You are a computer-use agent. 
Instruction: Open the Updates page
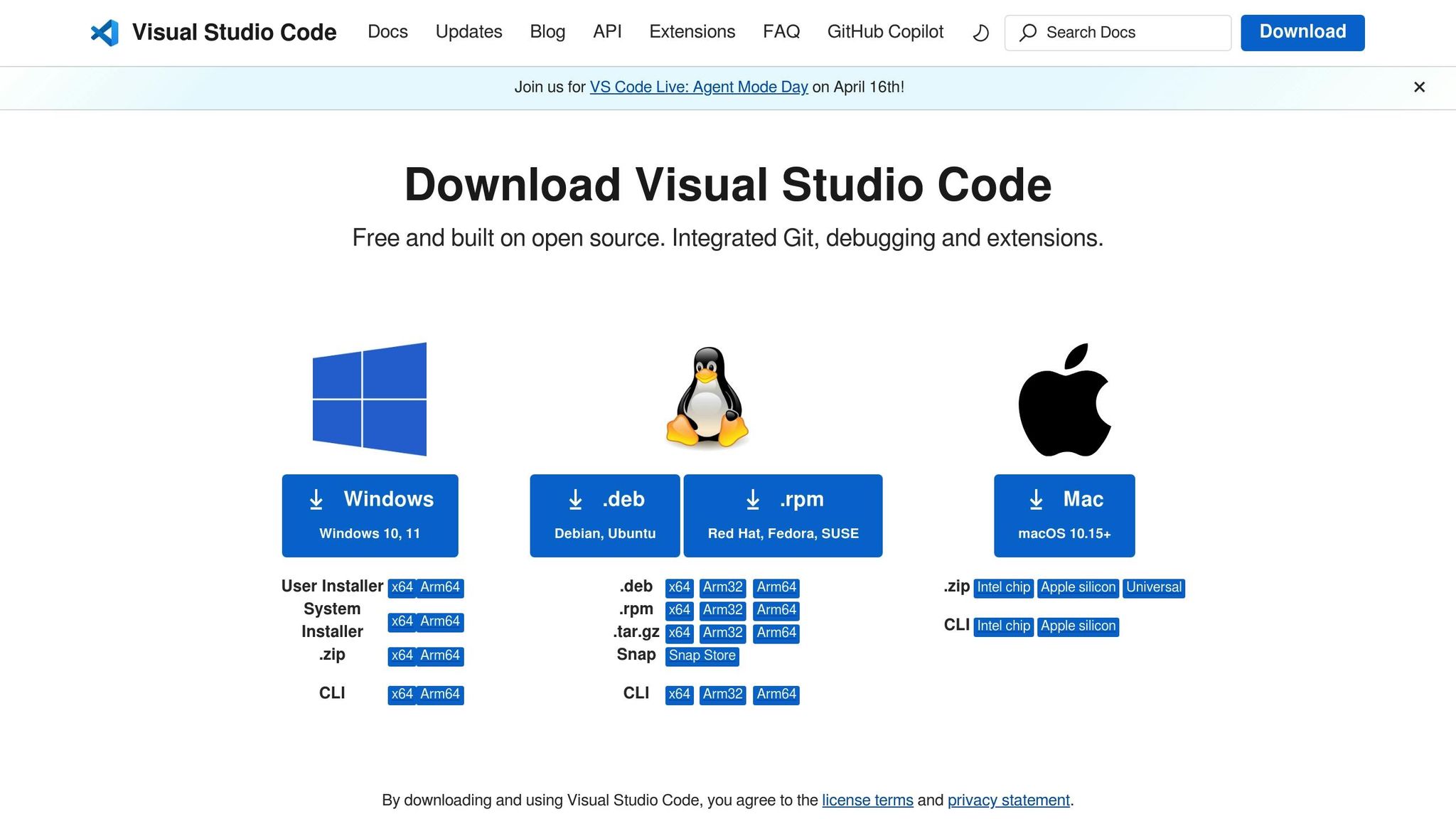(469, 32)
